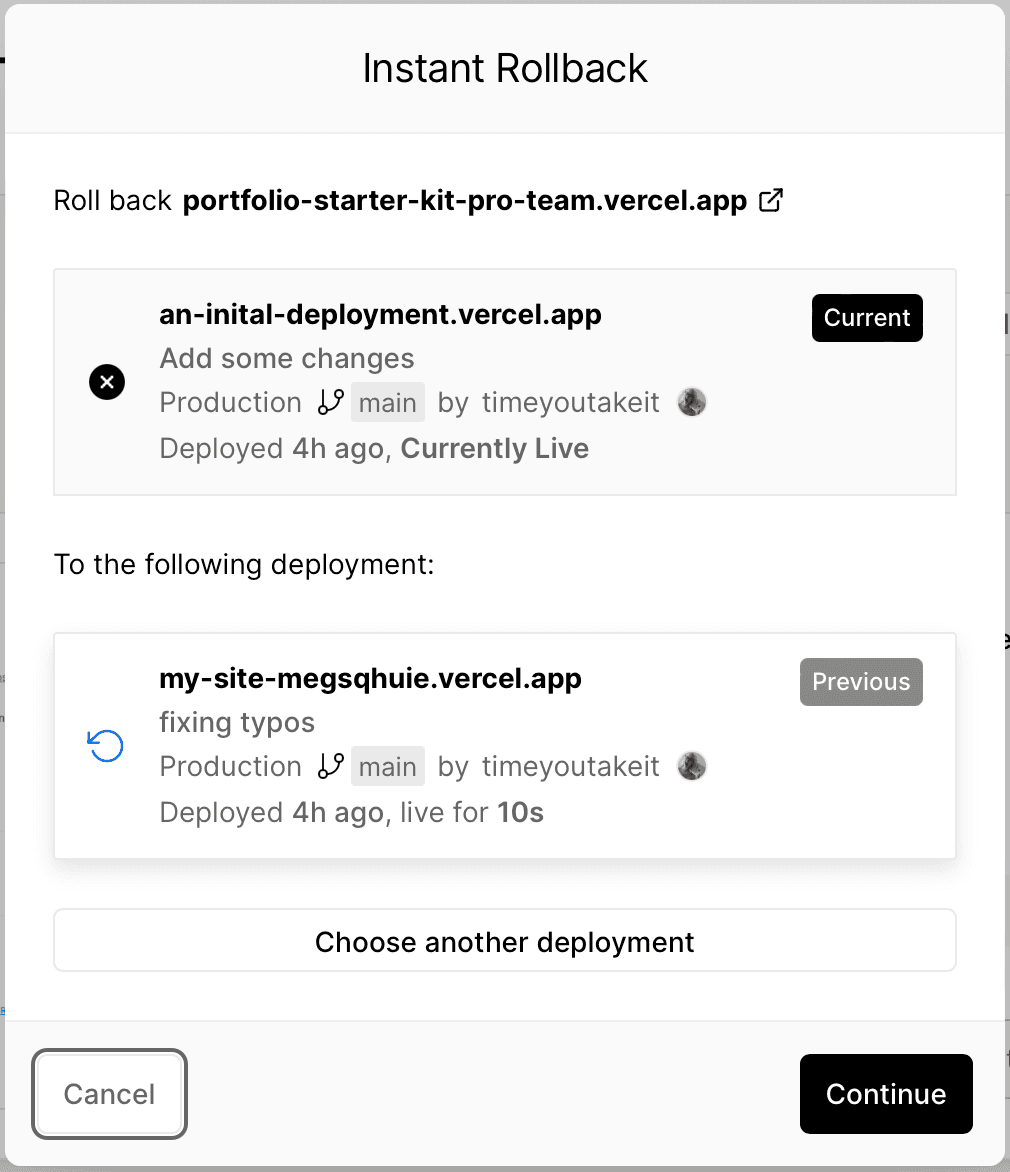Viewport: 1010px width, 1172px height.
Task: Select the an-inital-deployment card
Action: point(504,382)
